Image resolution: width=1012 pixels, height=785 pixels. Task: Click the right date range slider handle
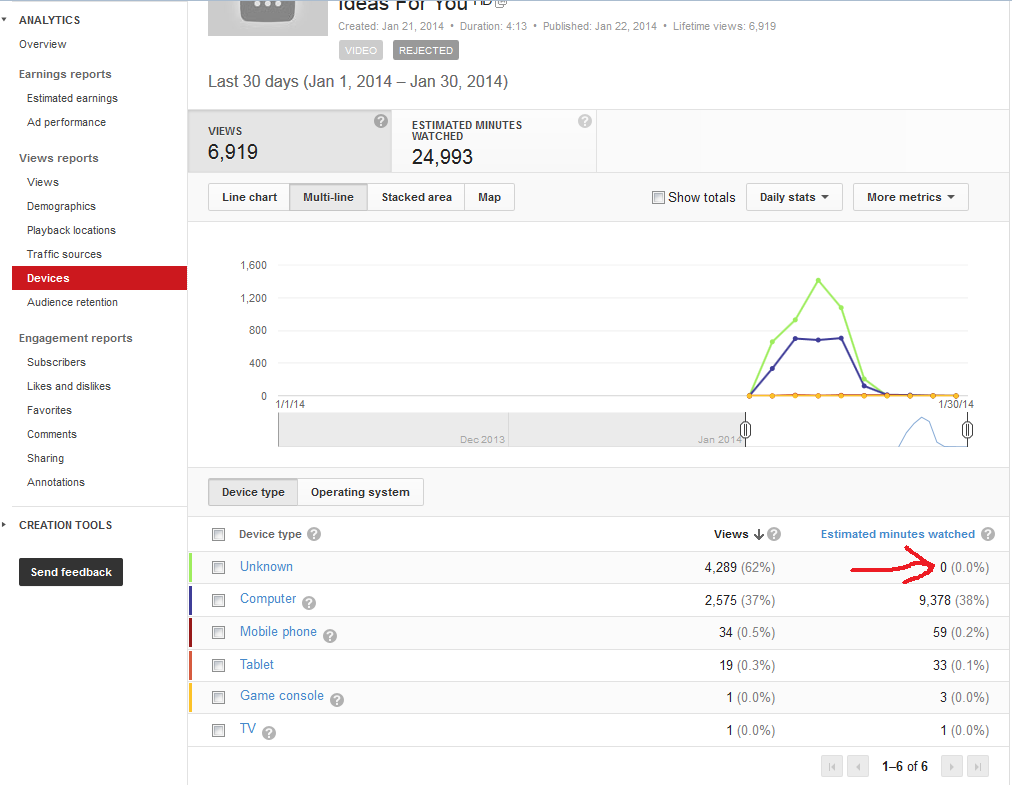[x=967, y=429]
